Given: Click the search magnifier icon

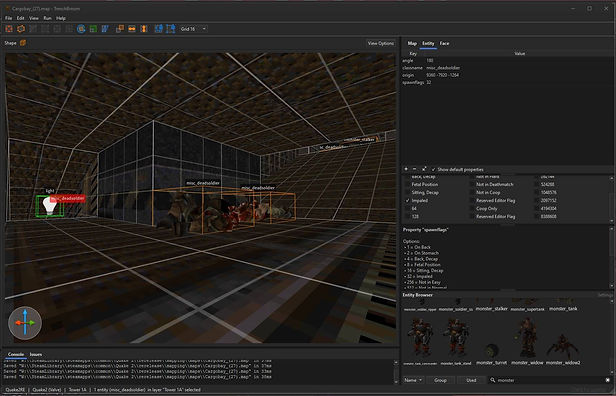Looking at the screenshot, I should pos(493,380).
